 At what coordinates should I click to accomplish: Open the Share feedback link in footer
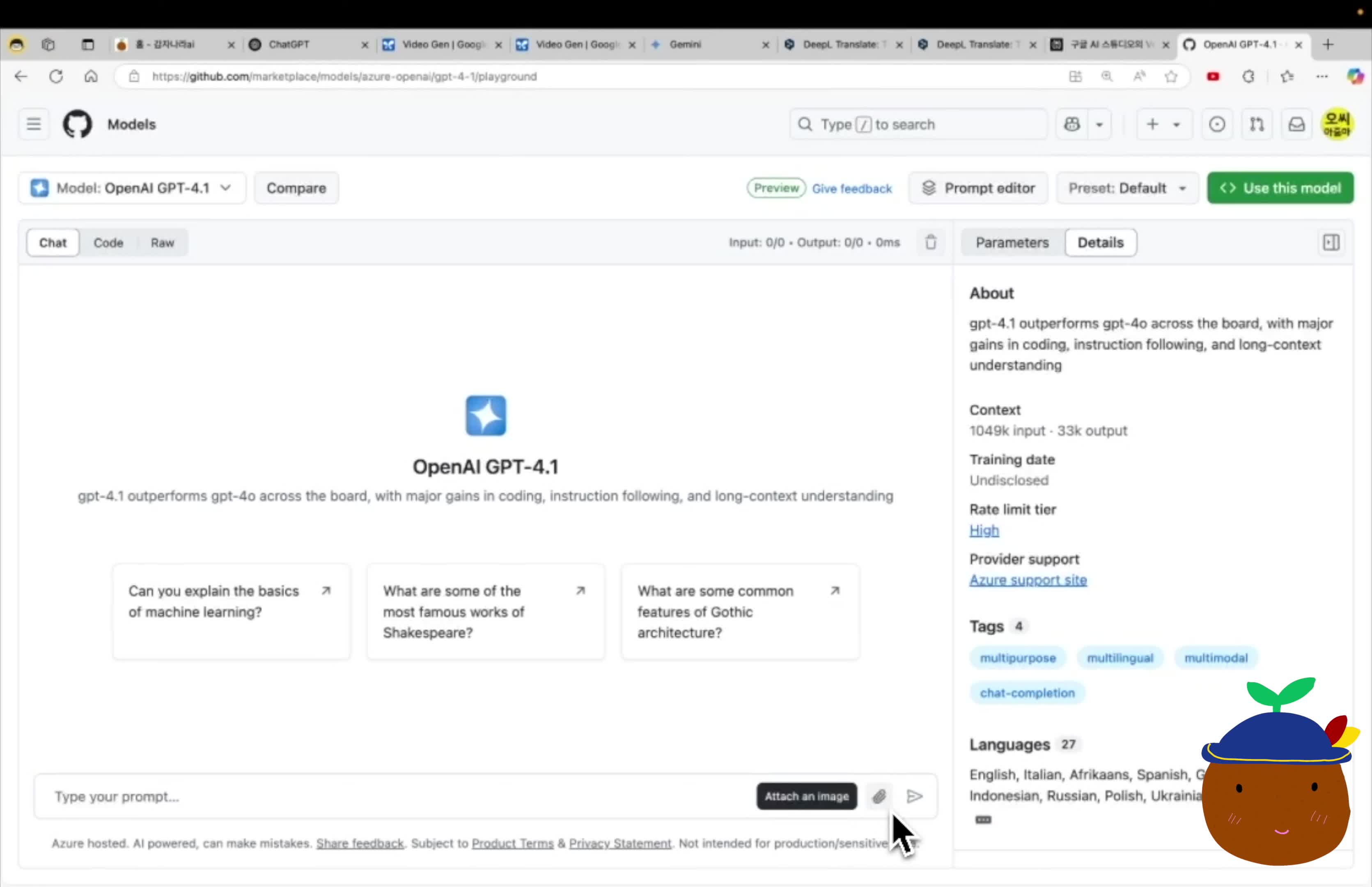point(360,844)
